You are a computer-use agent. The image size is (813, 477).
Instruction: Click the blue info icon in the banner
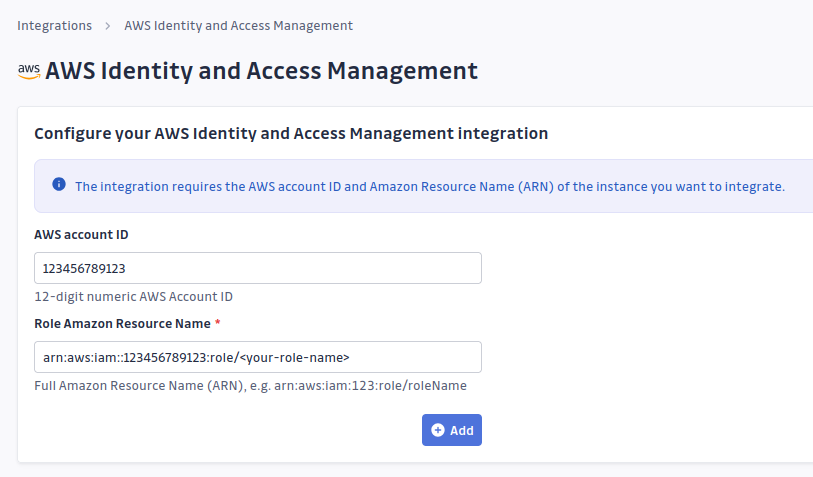[59, 184]
